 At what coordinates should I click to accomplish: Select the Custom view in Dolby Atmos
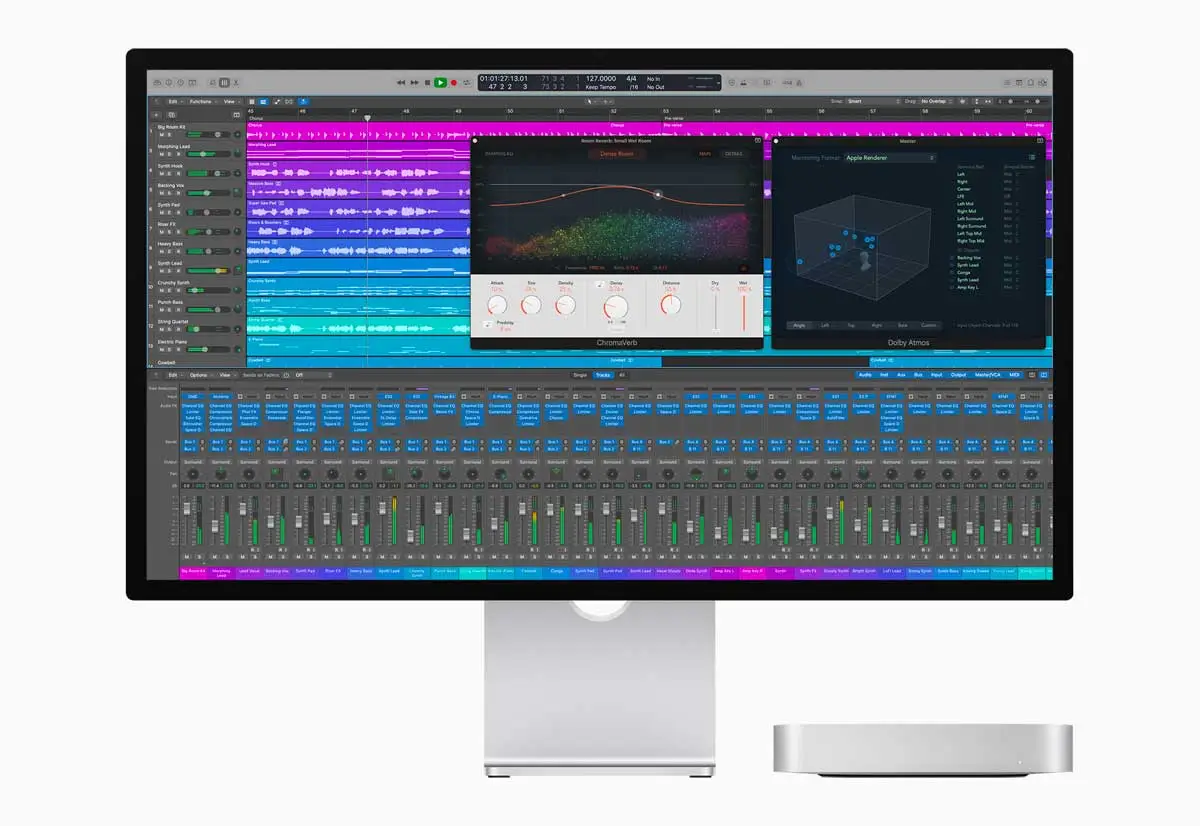pos(928,325)
